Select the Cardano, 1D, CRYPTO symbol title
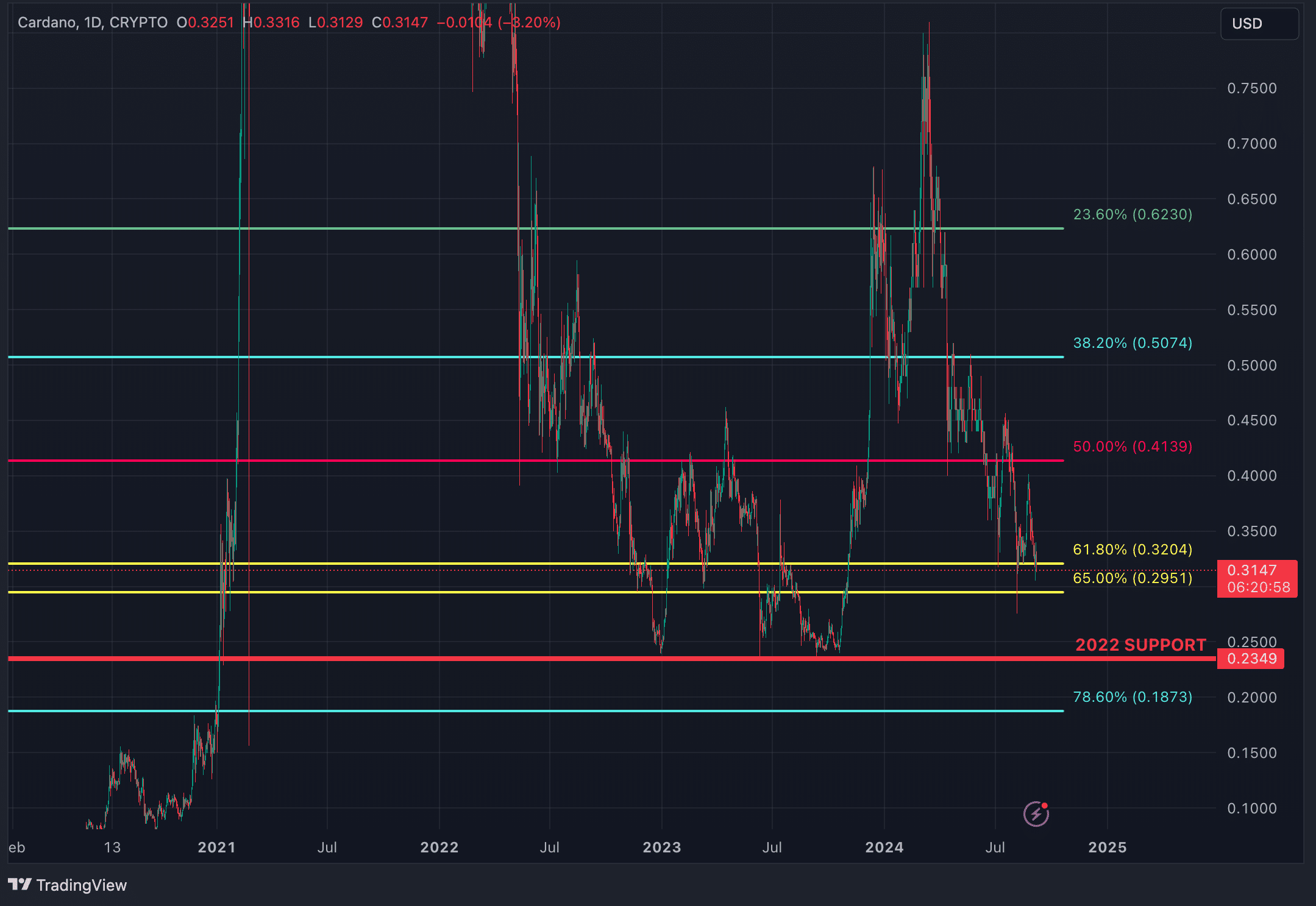 (x=93, y=23)
